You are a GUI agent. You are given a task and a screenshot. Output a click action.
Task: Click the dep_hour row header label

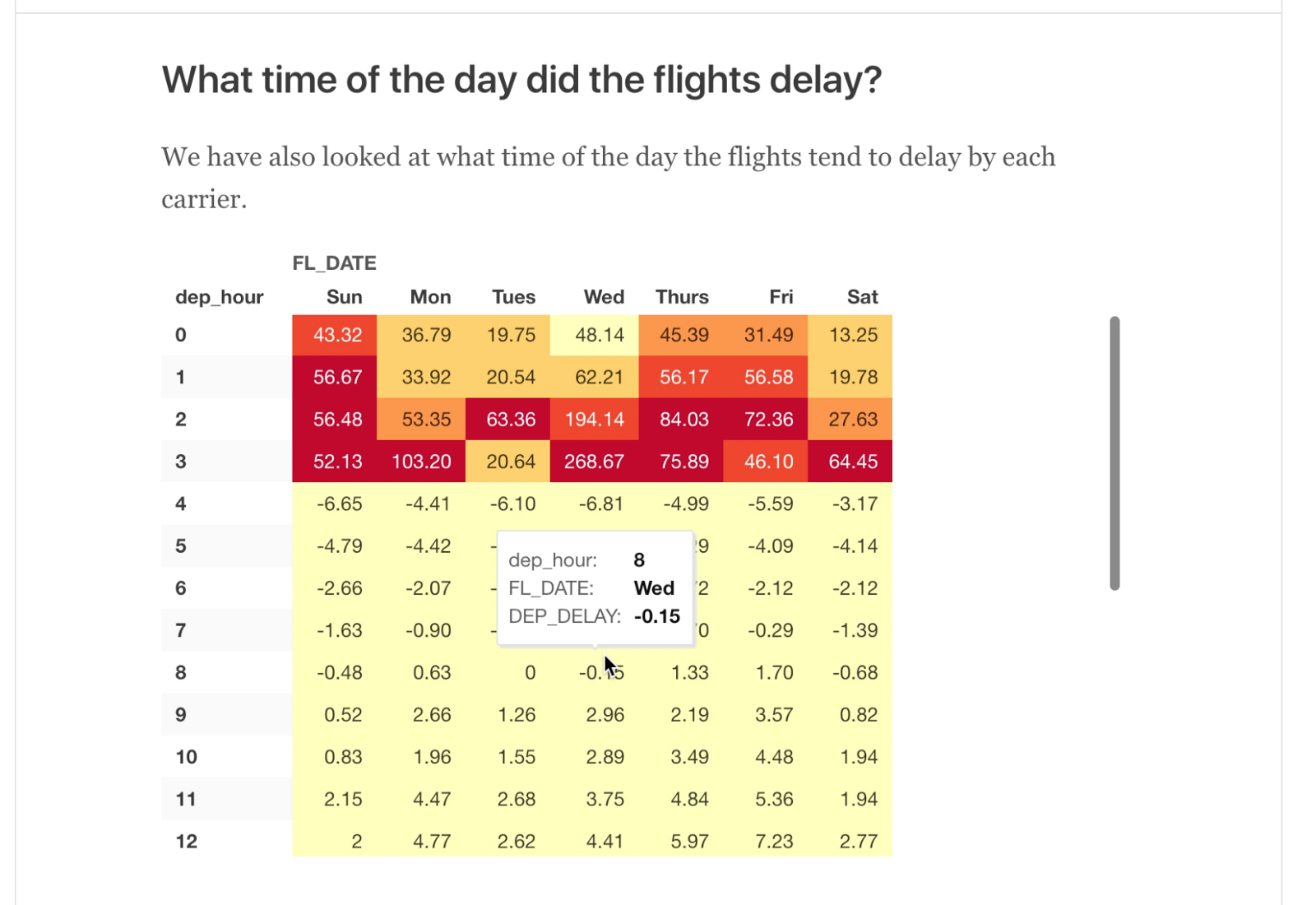click(x=219, y=297)
